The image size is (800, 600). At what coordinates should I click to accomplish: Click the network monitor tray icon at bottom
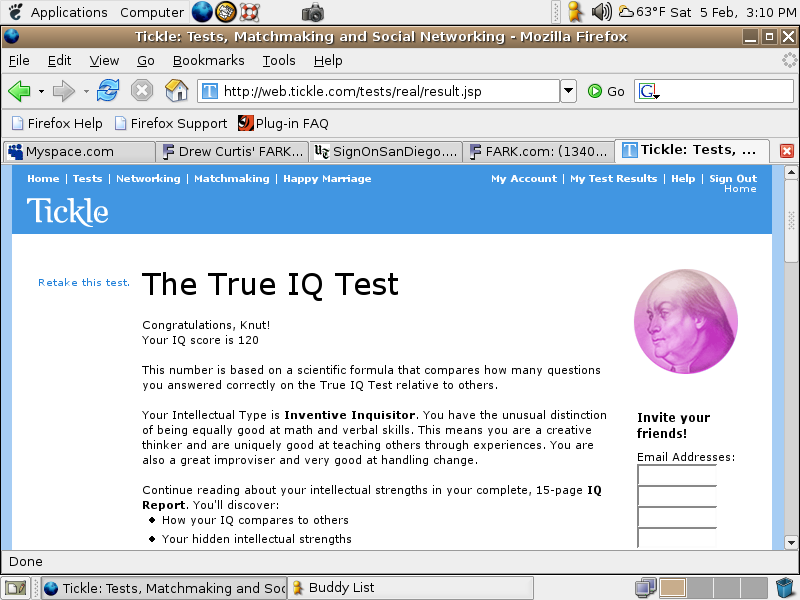[x=645, y=588]
